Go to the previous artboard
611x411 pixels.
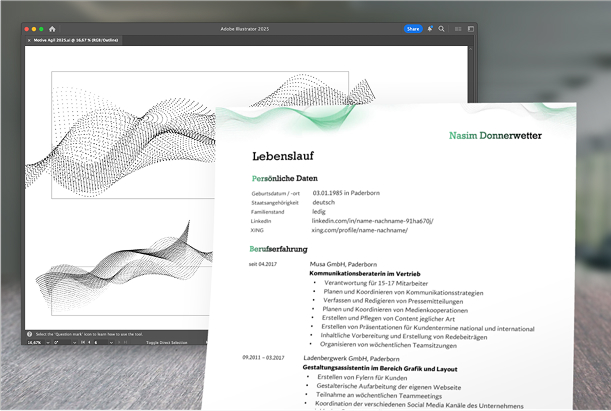[x=89, y=342]
